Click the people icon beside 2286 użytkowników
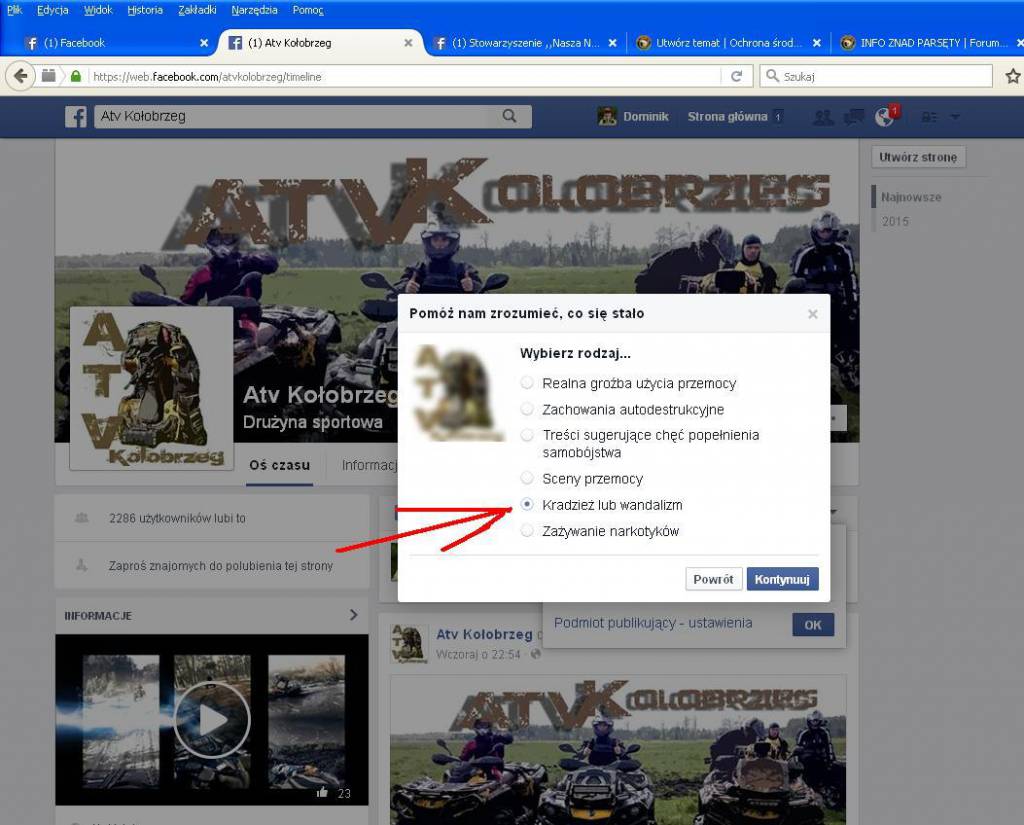The width and height of the screenshot is (1024, 825). tap(82, 518)
